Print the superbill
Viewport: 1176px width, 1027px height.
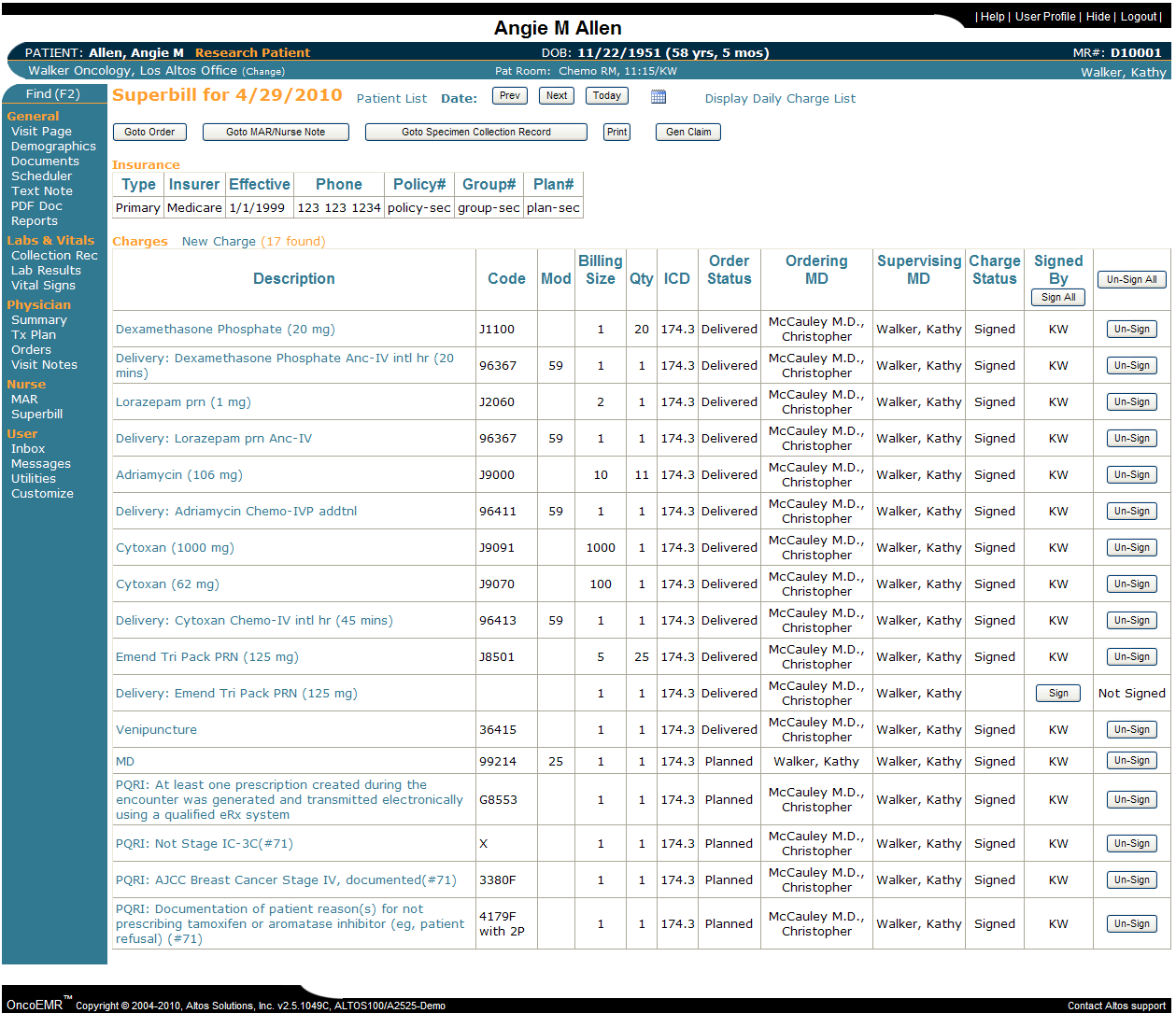click(x=616, y=132)
